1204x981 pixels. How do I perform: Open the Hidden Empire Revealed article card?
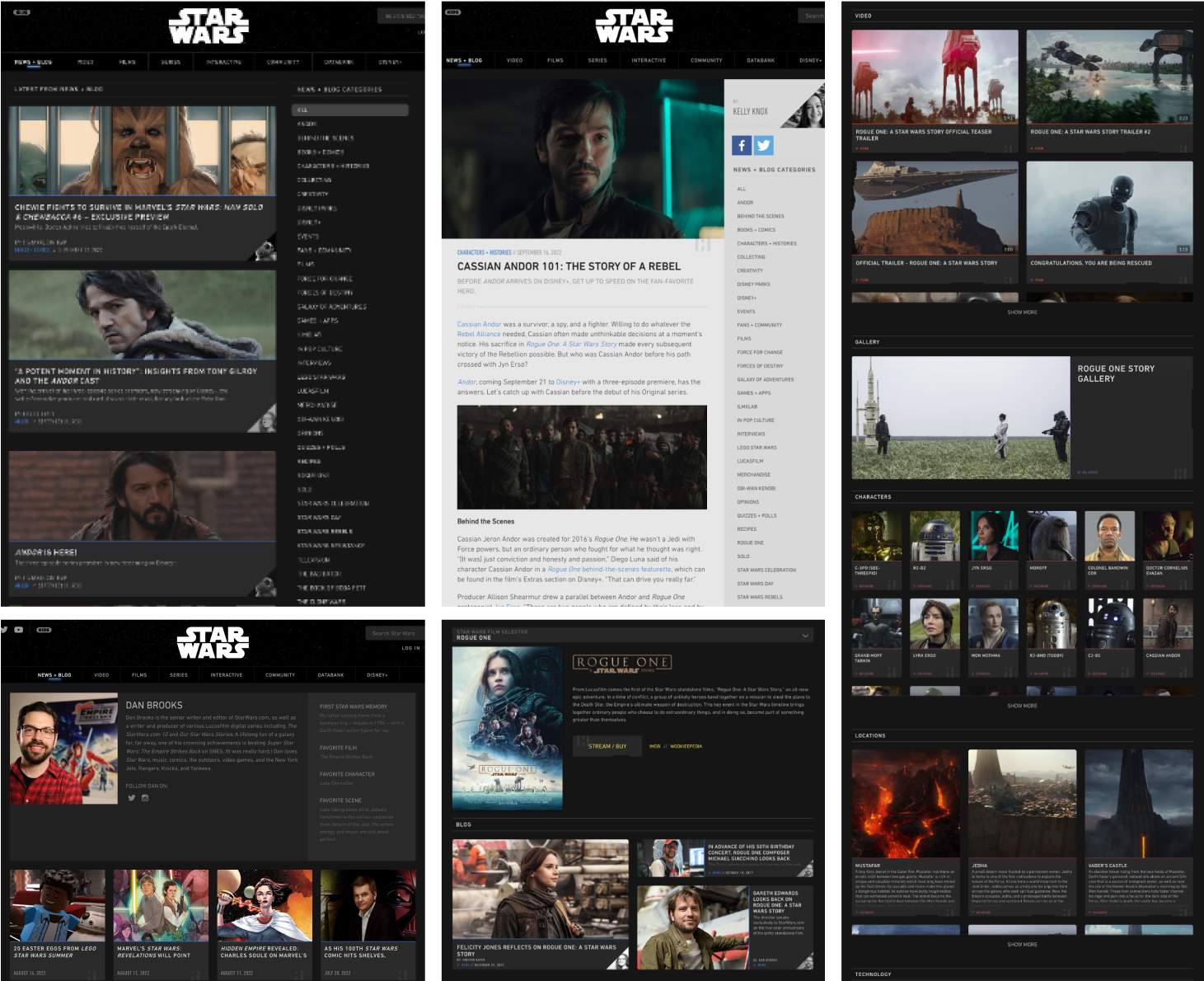[x=265, y=924]
